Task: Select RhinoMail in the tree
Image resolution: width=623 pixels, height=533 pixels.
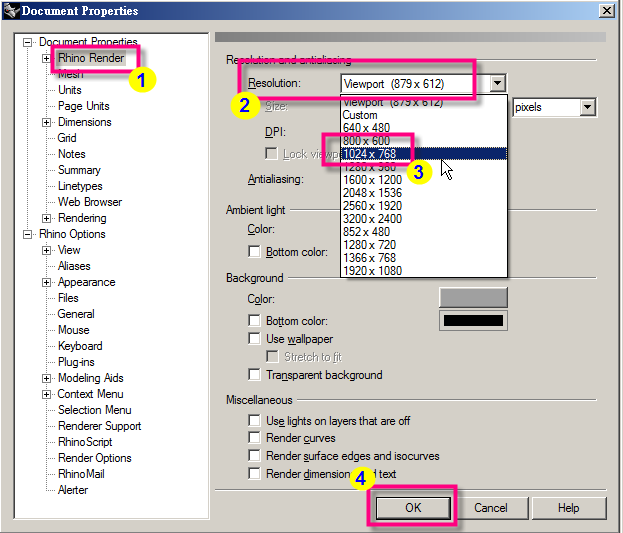Action: point(81,474)
